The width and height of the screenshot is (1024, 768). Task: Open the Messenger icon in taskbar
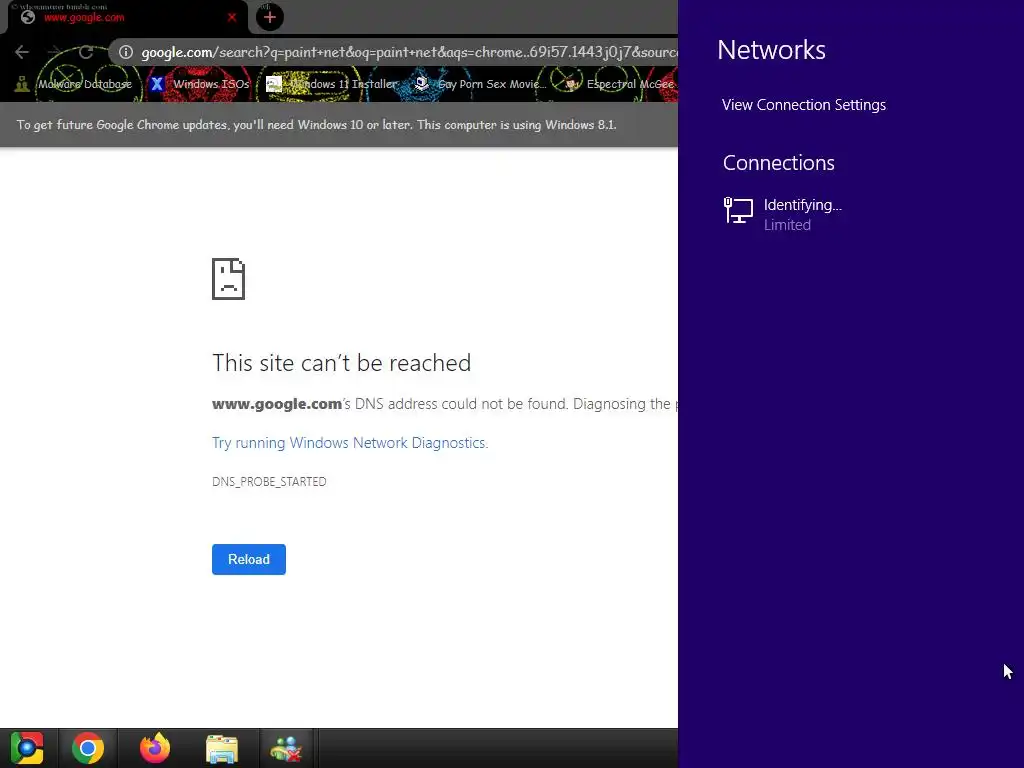[x=286, y=748]
